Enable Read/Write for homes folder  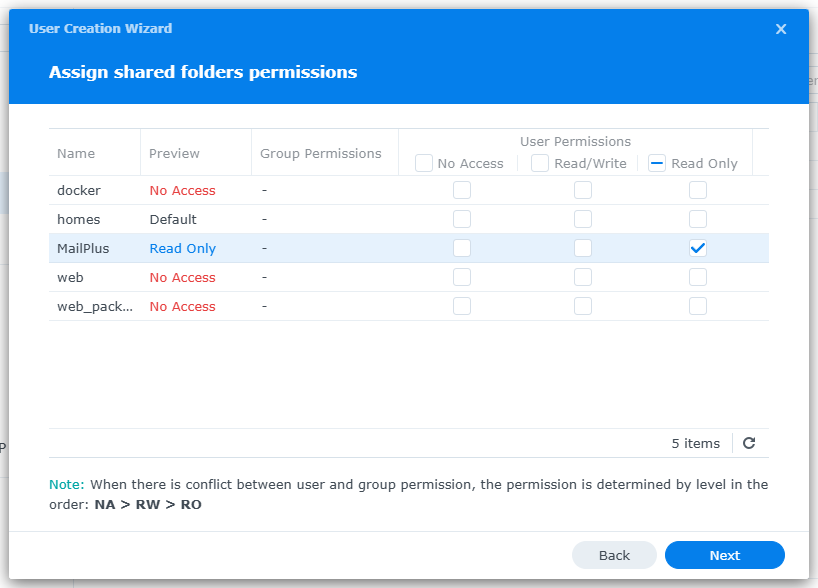(x=583, y=219)
